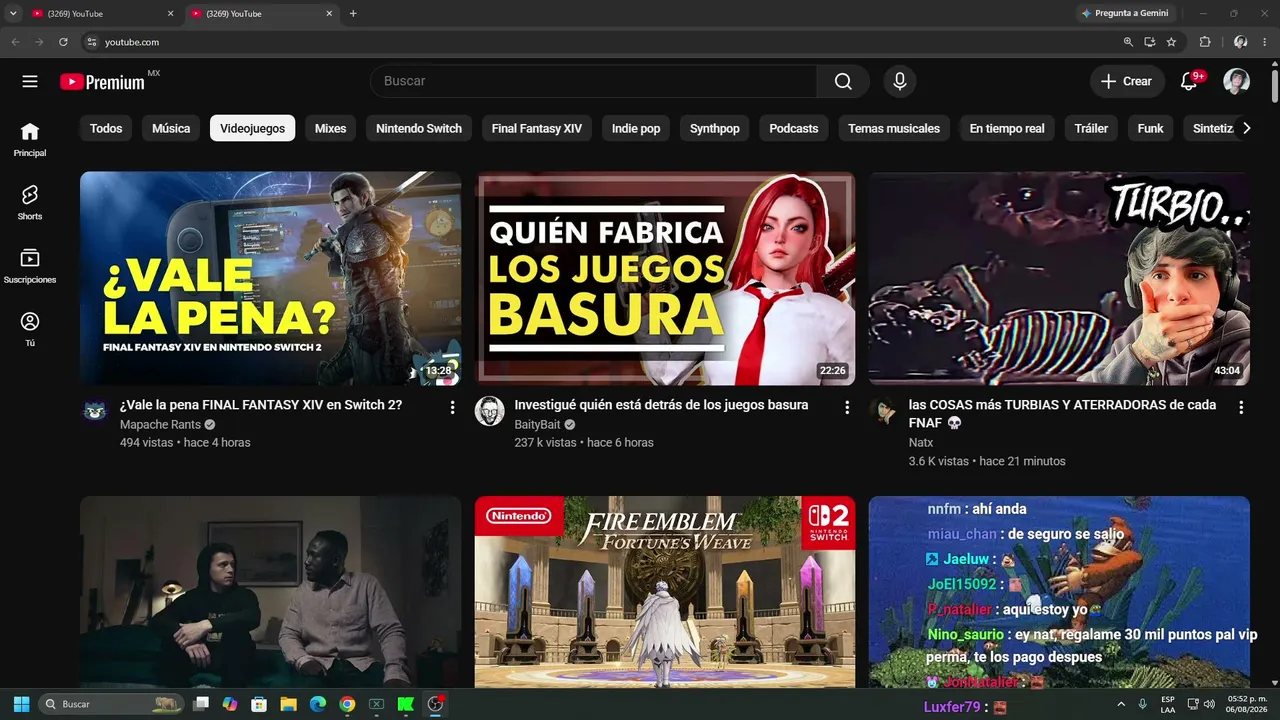Select the Temas musicales chip

tap(894, 128)
